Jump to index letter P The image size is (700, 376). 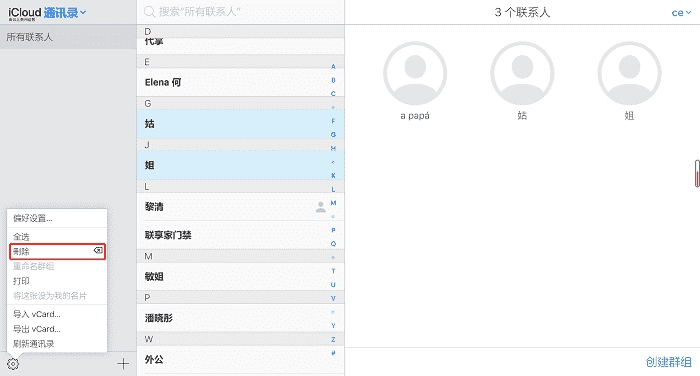point(333,230)
